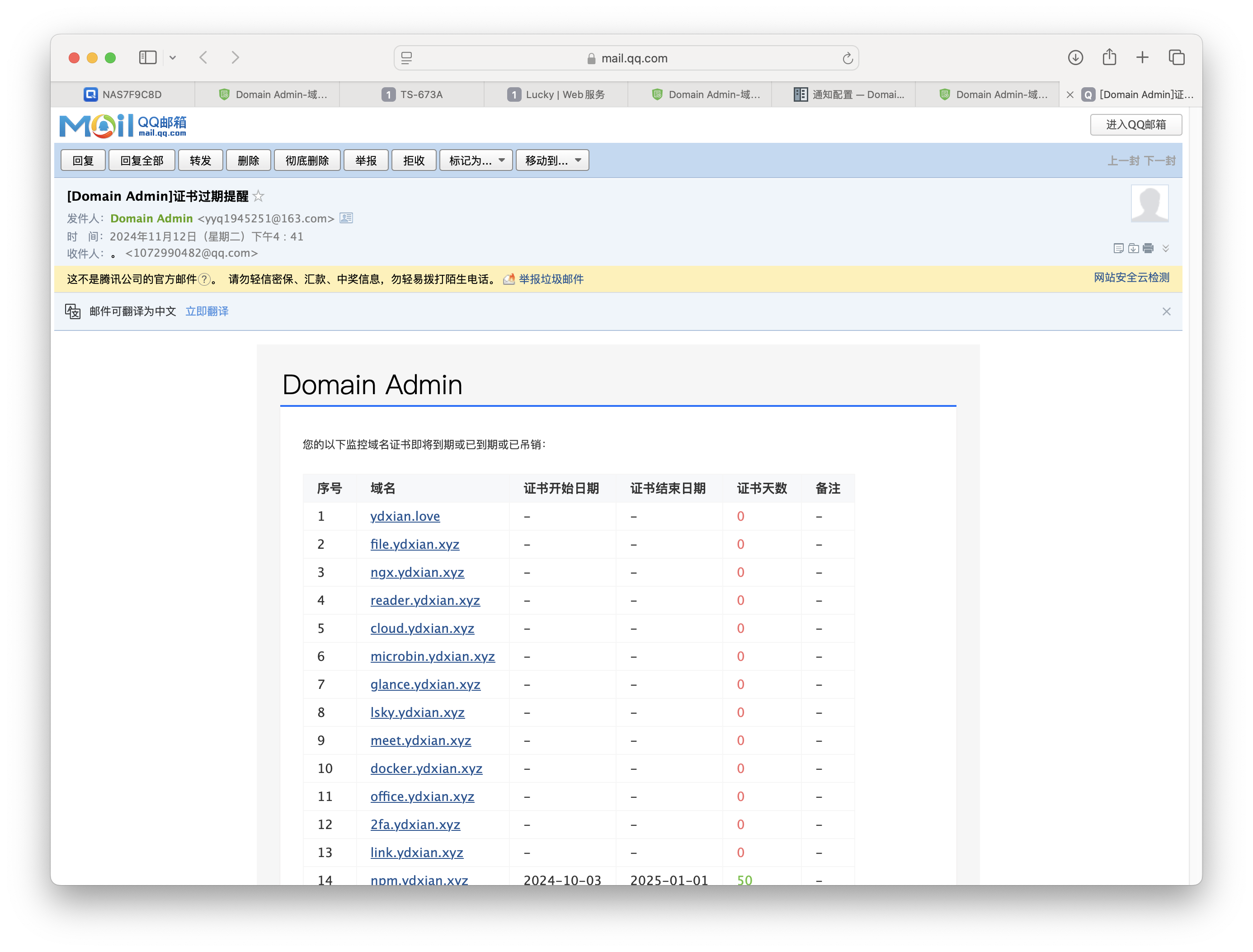Switch to the 通知配置 — Domai... tab

[844, 94]
